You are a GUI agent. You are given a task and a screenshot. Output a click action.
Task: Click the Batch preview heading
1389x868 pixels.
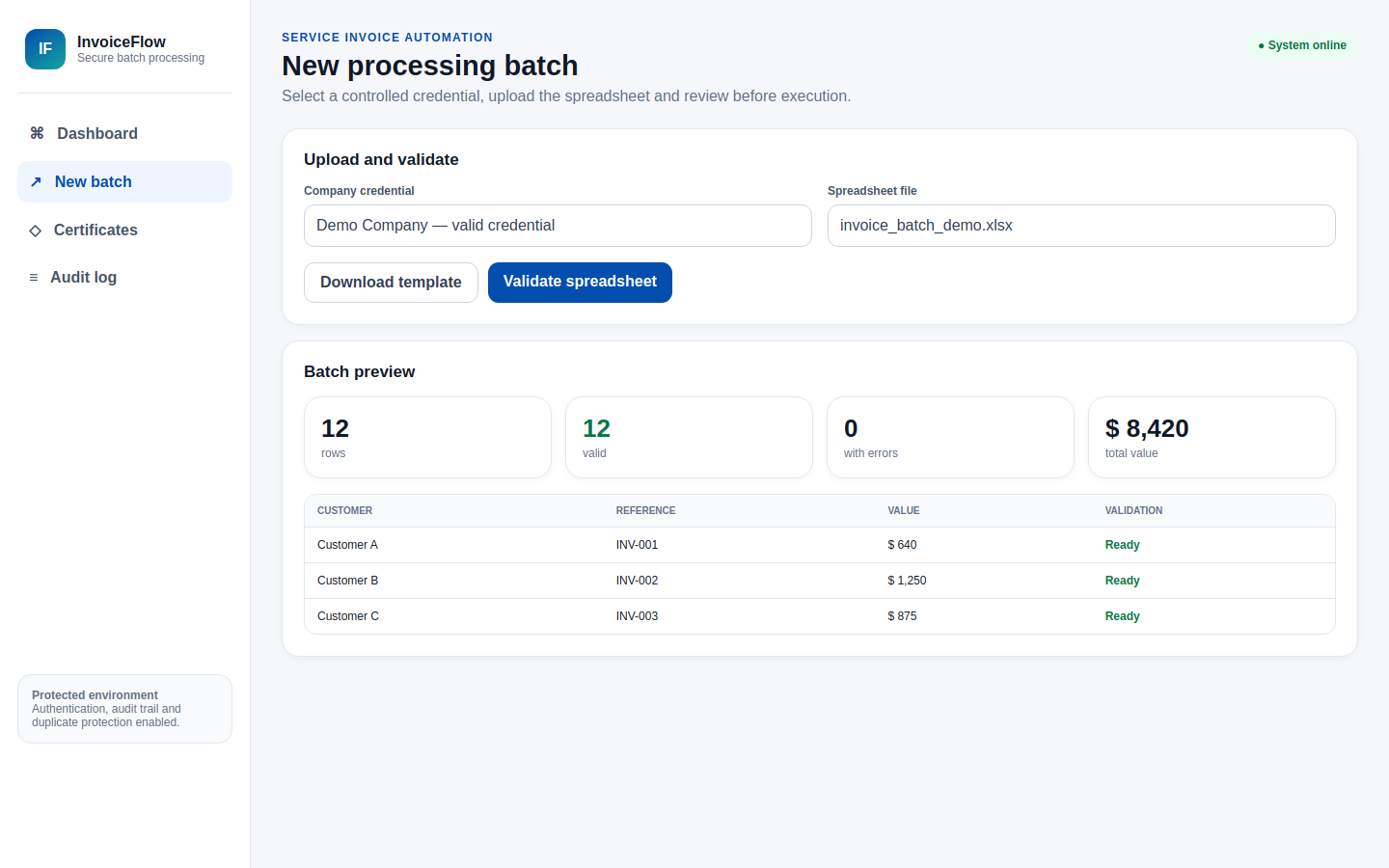[x=359, y=372]
